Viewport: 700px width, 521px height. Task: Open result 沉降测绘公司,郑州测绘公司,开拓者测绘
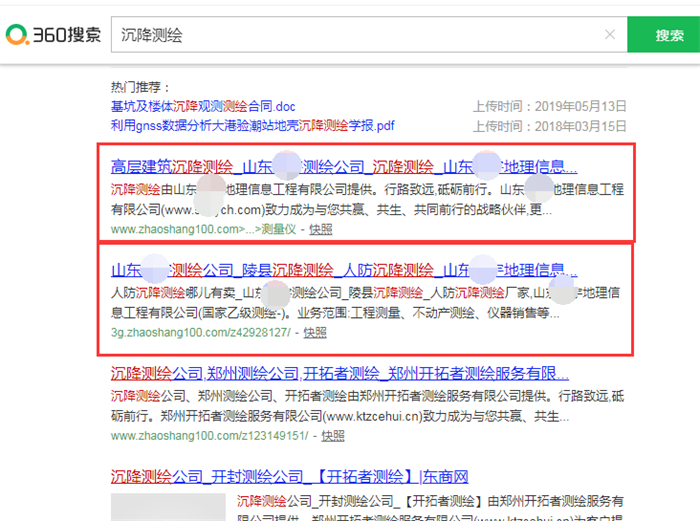pos(340,373)
